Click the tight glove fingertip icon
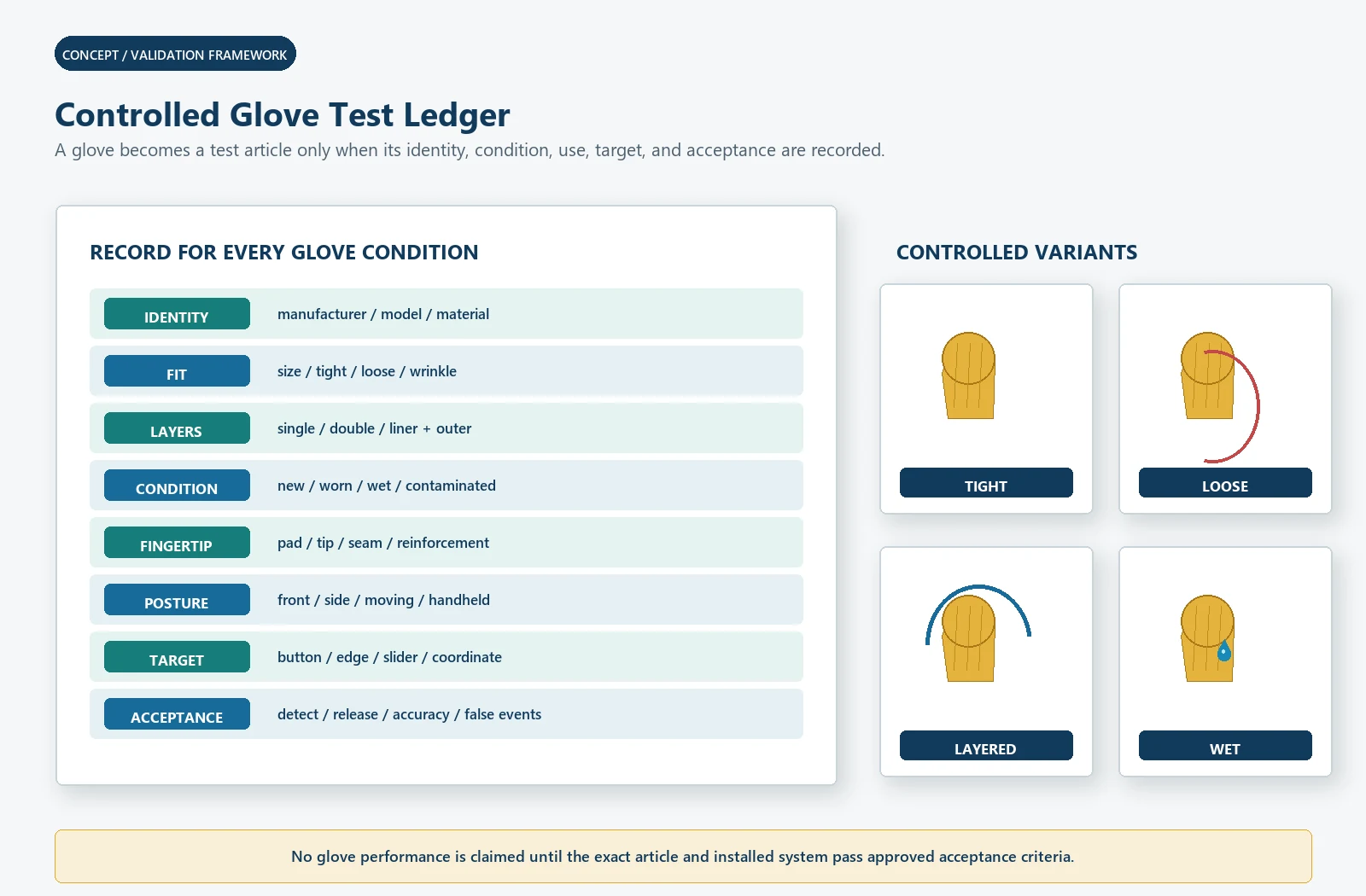 click(968, 375)
